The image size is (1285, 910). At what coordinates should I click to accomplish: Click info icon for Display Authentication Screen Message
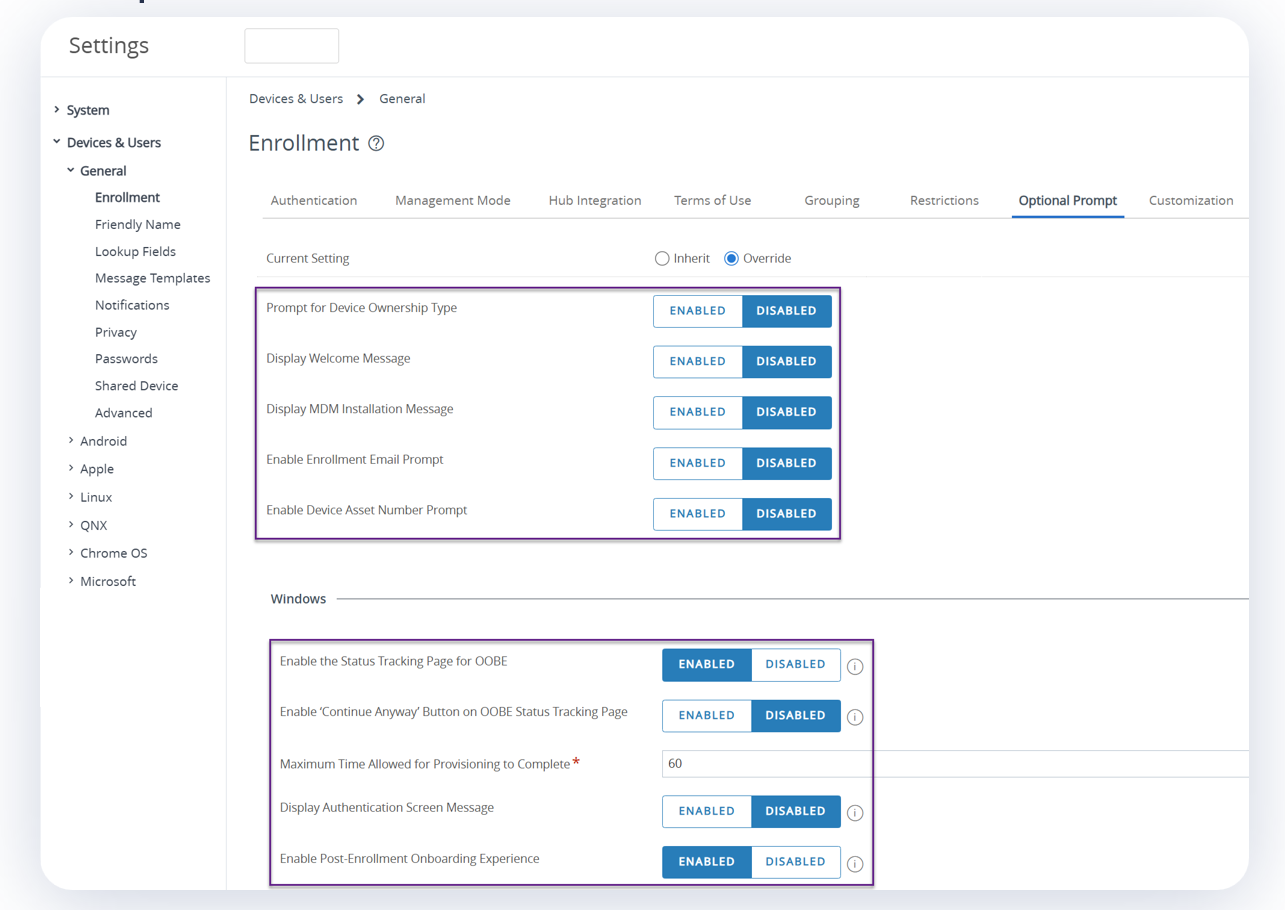(855, 813)
